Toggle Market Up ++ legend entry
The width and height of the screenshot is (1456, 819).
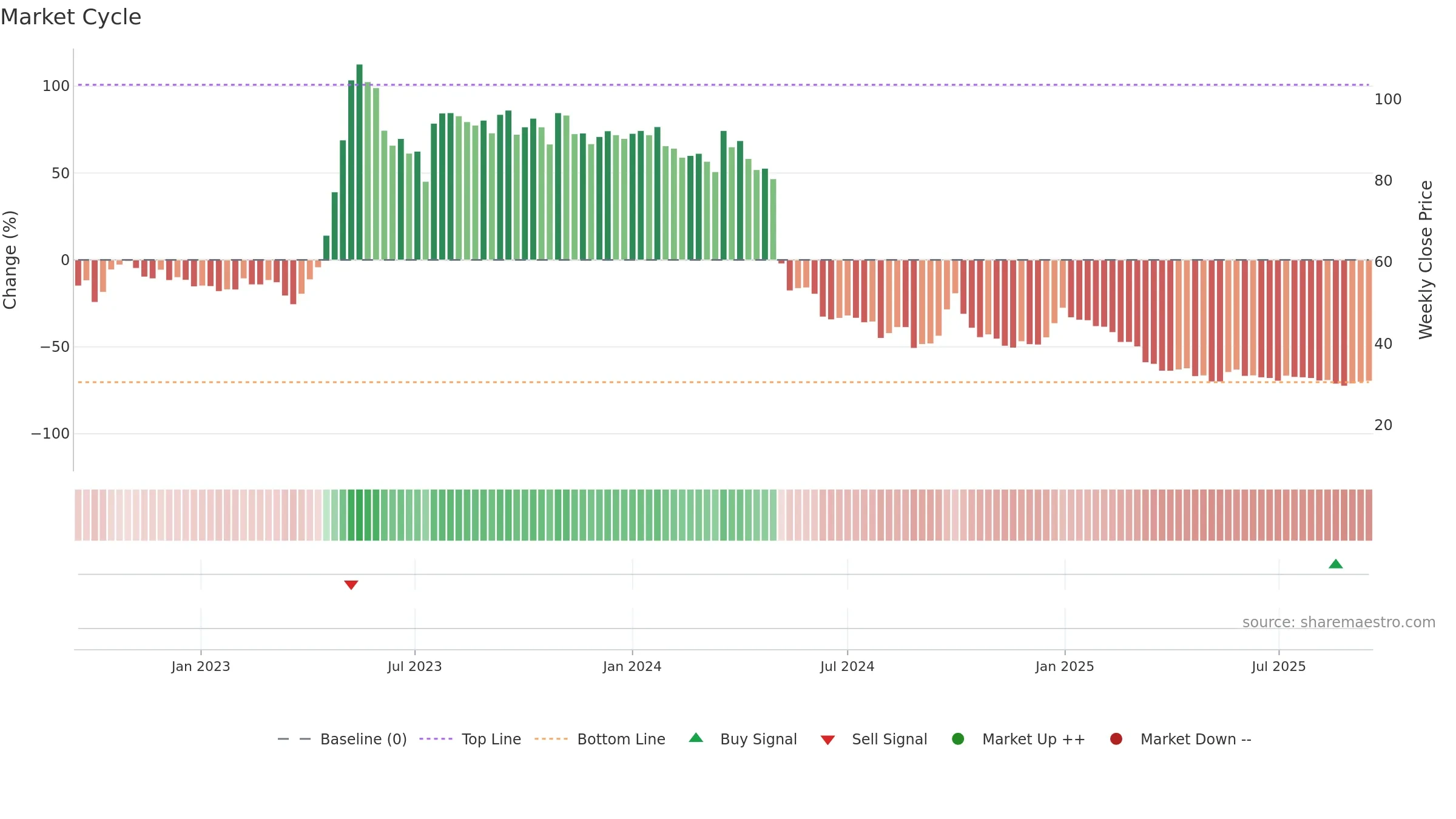pos(1019,739)
